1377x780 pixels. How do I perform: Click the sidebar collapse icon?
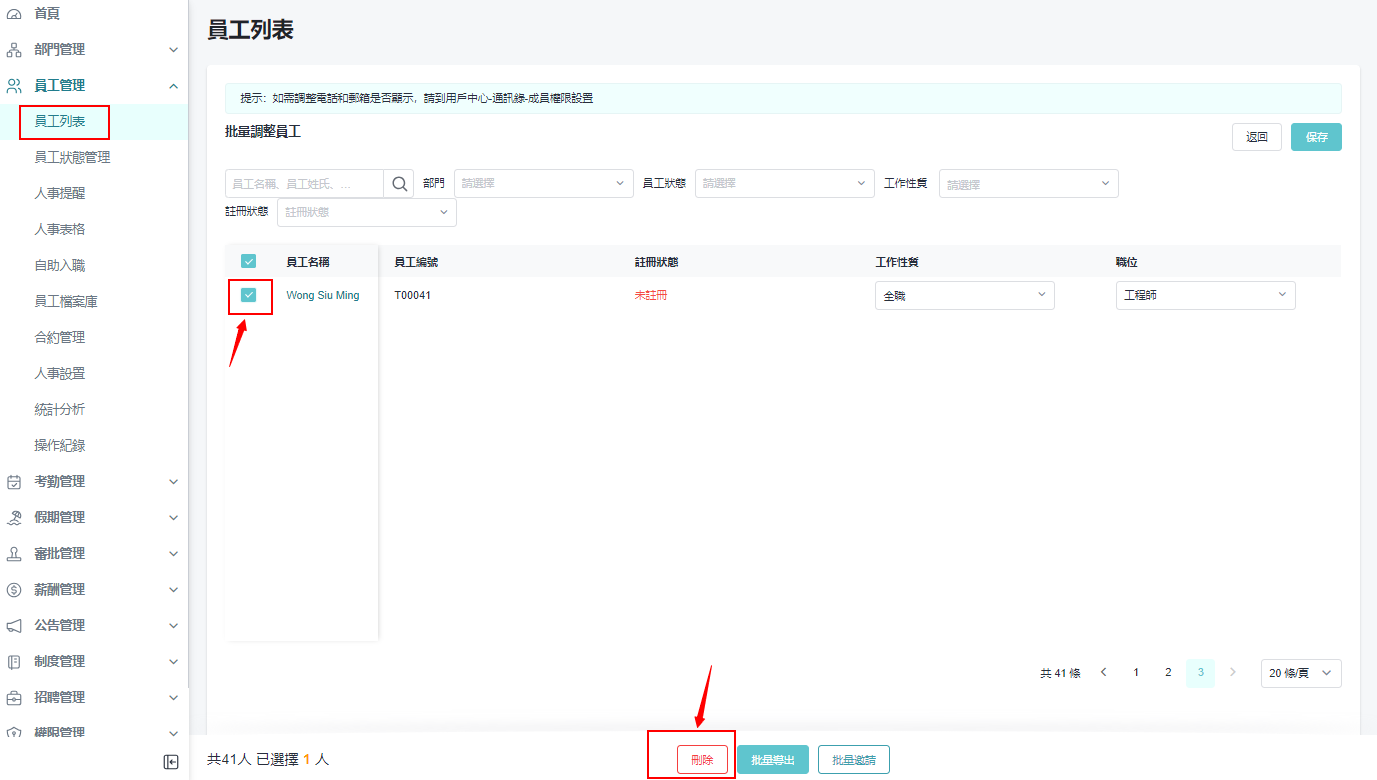(171, 762)
